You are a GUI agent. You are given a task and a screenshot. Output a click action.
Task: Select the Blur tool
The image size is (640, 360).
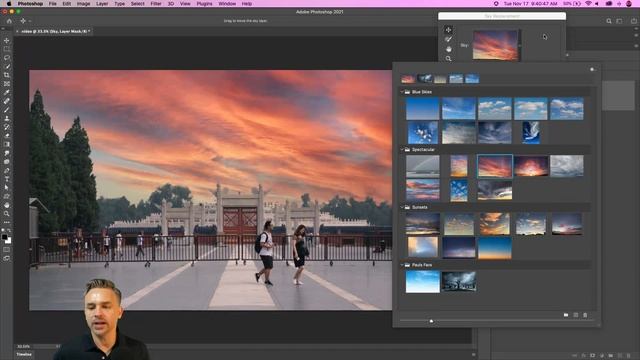[7, 153]
